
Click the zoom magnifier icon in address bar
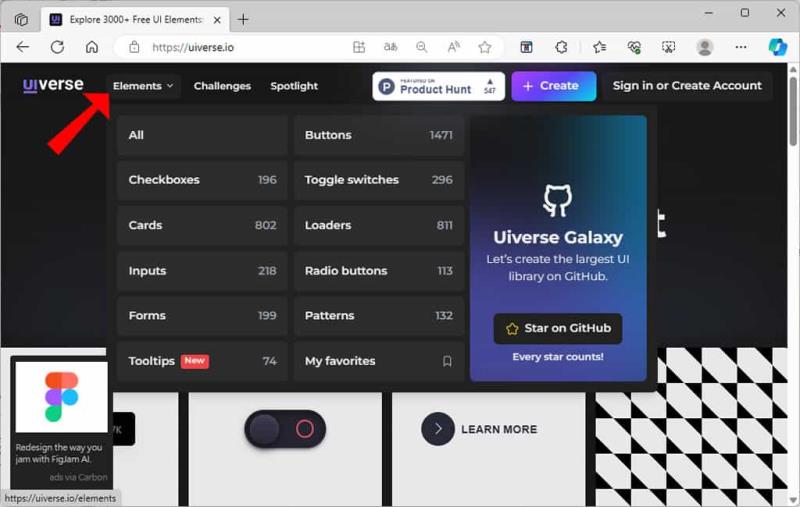click(421, 47)
